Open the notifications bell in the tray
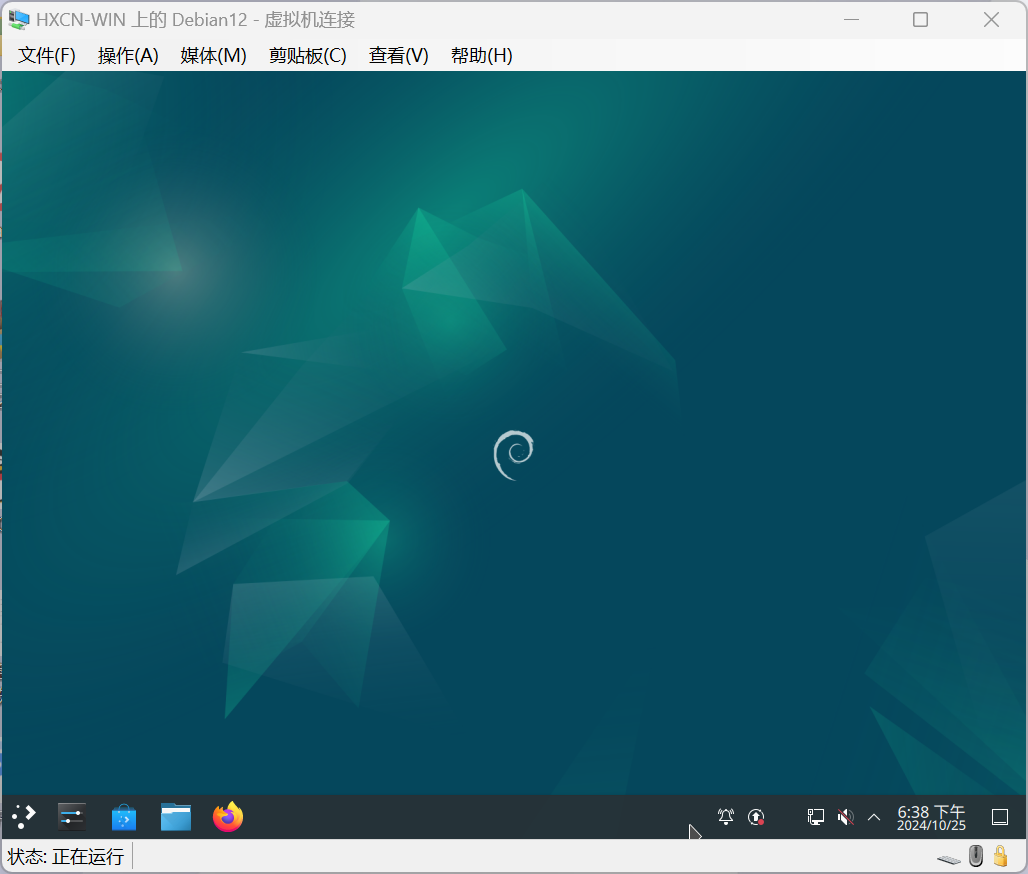 [x=726, y=817]
